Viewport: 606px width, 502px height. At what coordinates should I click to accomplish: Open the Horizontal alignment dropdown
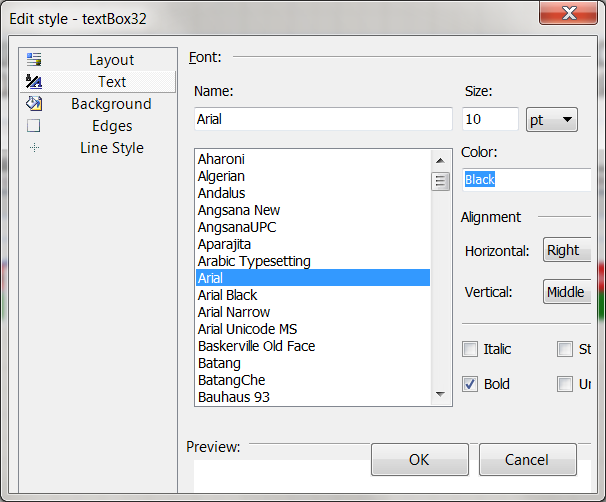[566, 250]
